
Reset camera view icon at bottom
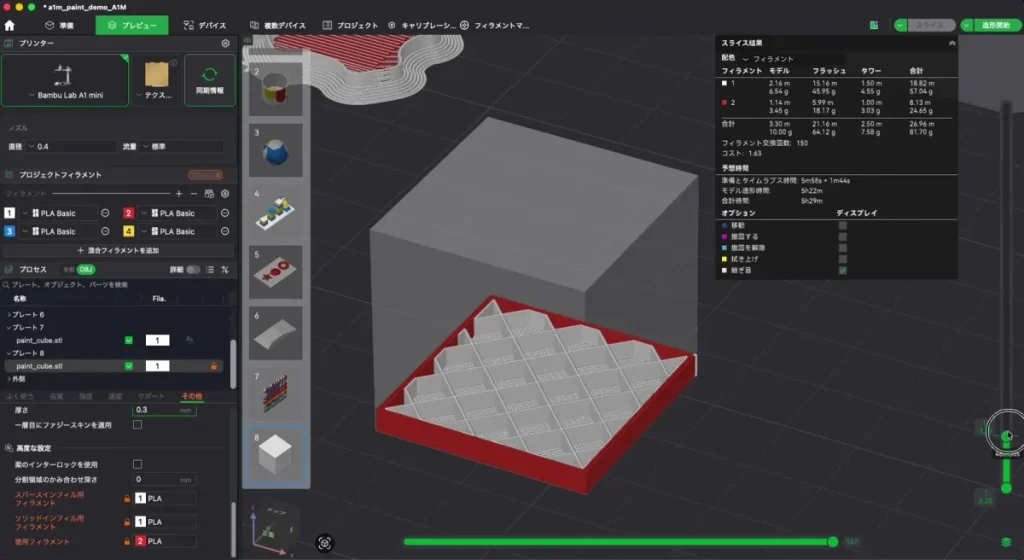tap(325, 543)
